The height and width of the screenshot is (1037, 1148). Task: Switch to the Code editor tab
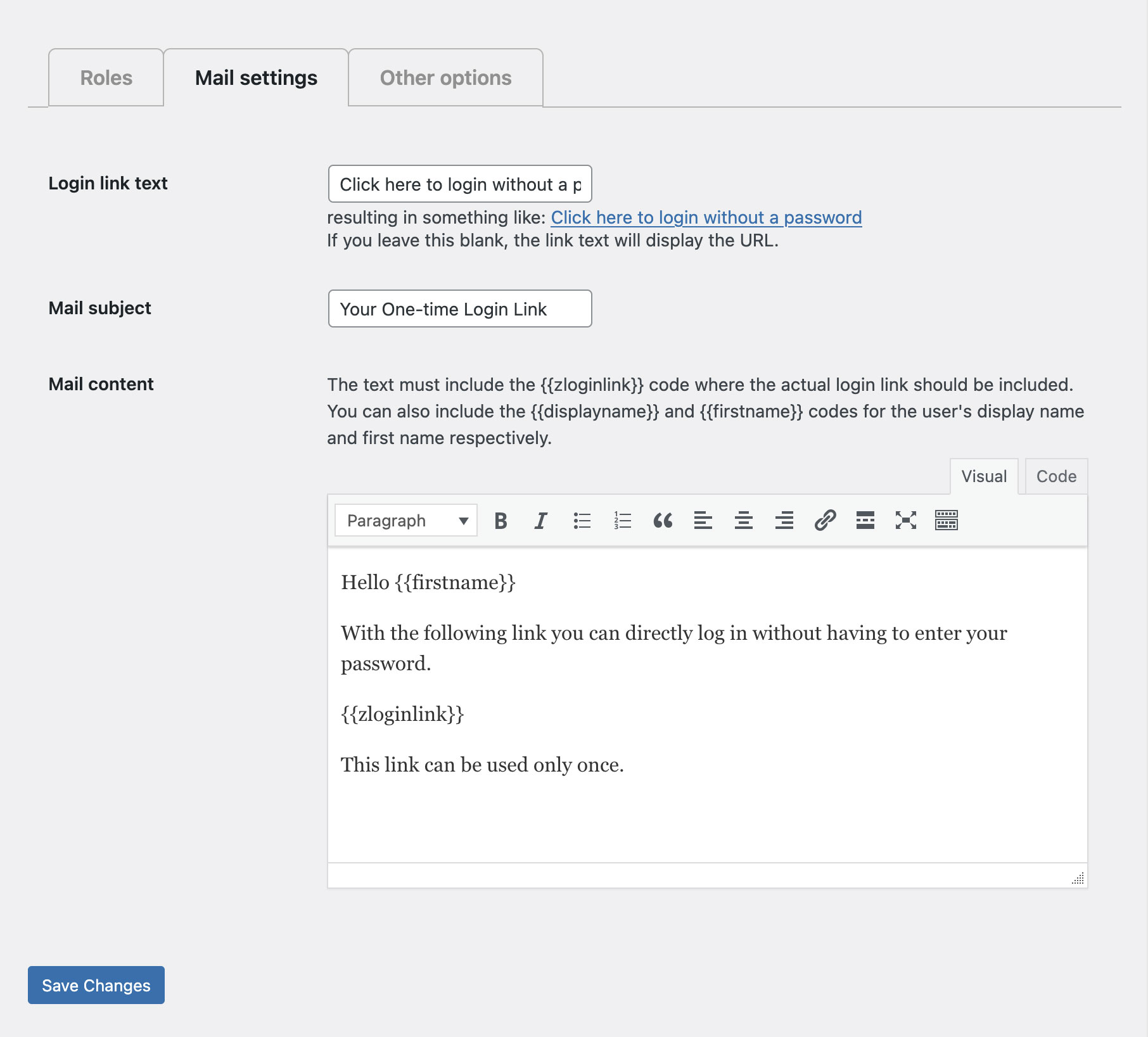pos(1055,476)
